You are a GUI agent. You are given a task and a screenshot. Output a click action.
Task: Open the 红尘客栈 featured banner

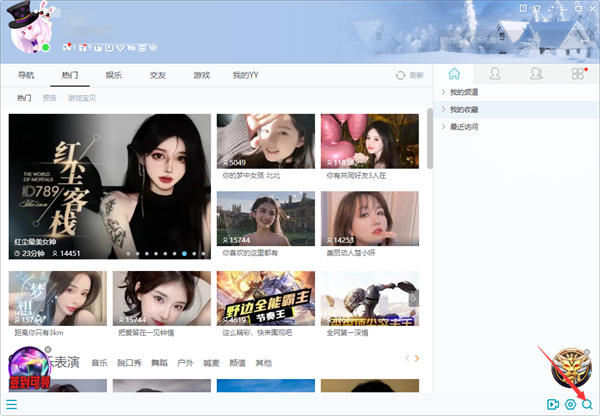coord(110,185)
